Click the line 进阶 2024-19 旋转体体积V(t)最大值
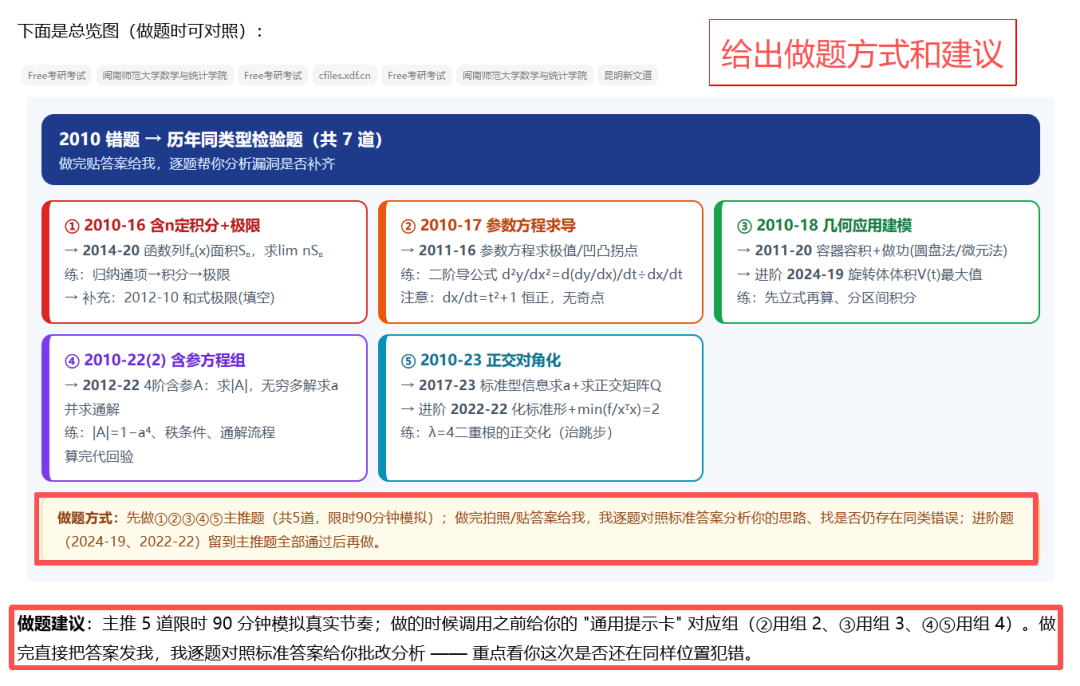This screenshot has height=686, width=1080. point(859,274)
